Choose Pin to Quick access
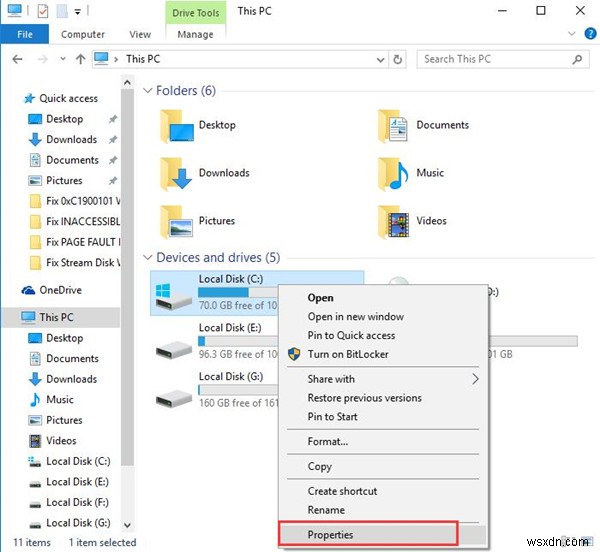600x552 pixels. pos(383,335)
